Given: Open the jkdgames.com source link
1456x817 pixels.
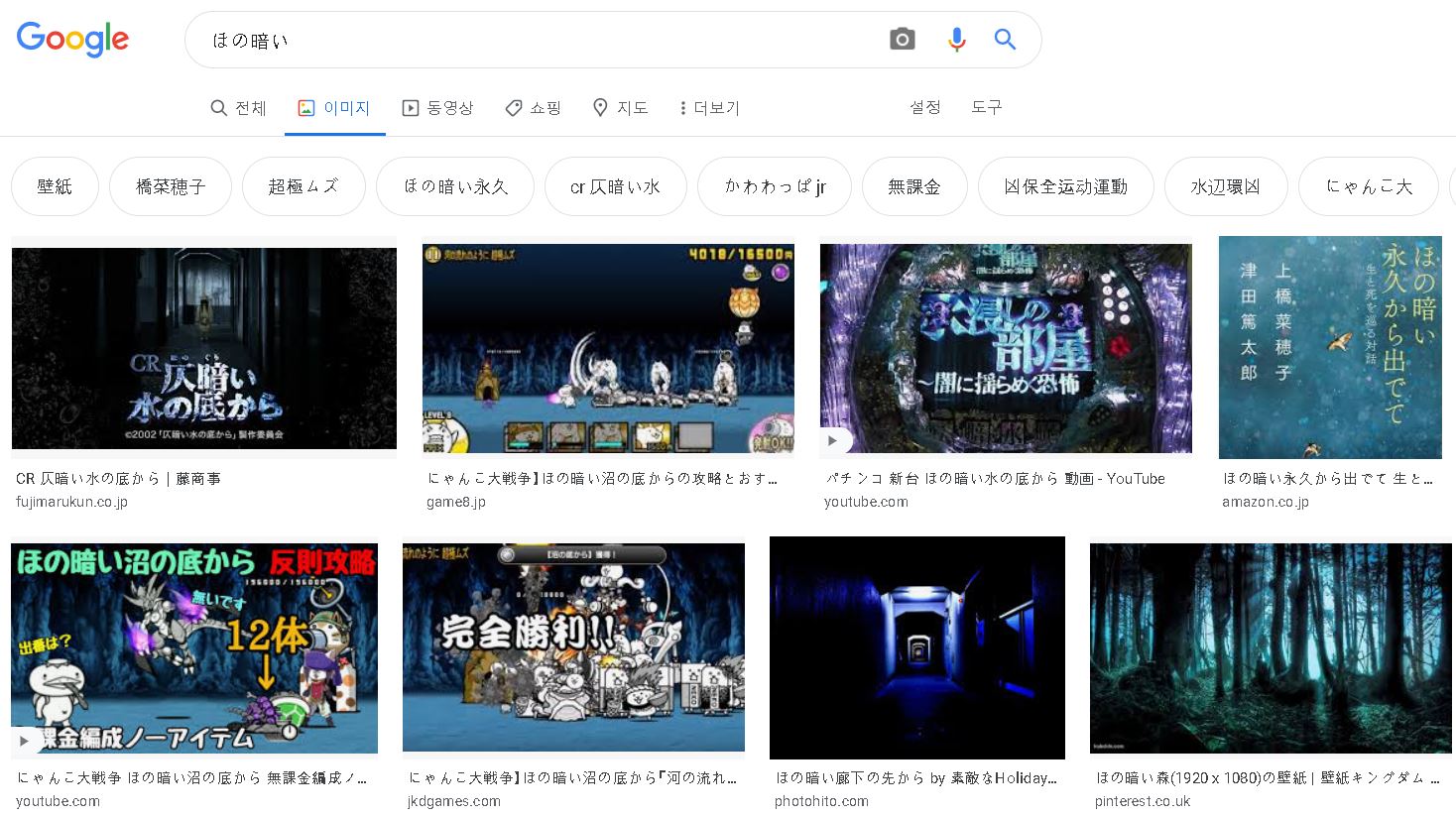Looking at the screenshot, I should coord(454,801).
